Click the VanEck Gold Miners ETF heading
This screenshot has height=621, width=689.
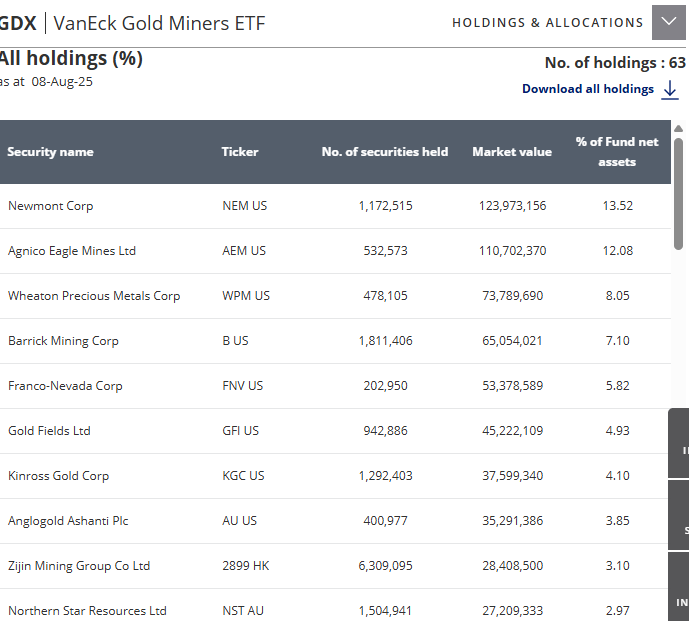[159, 22]
